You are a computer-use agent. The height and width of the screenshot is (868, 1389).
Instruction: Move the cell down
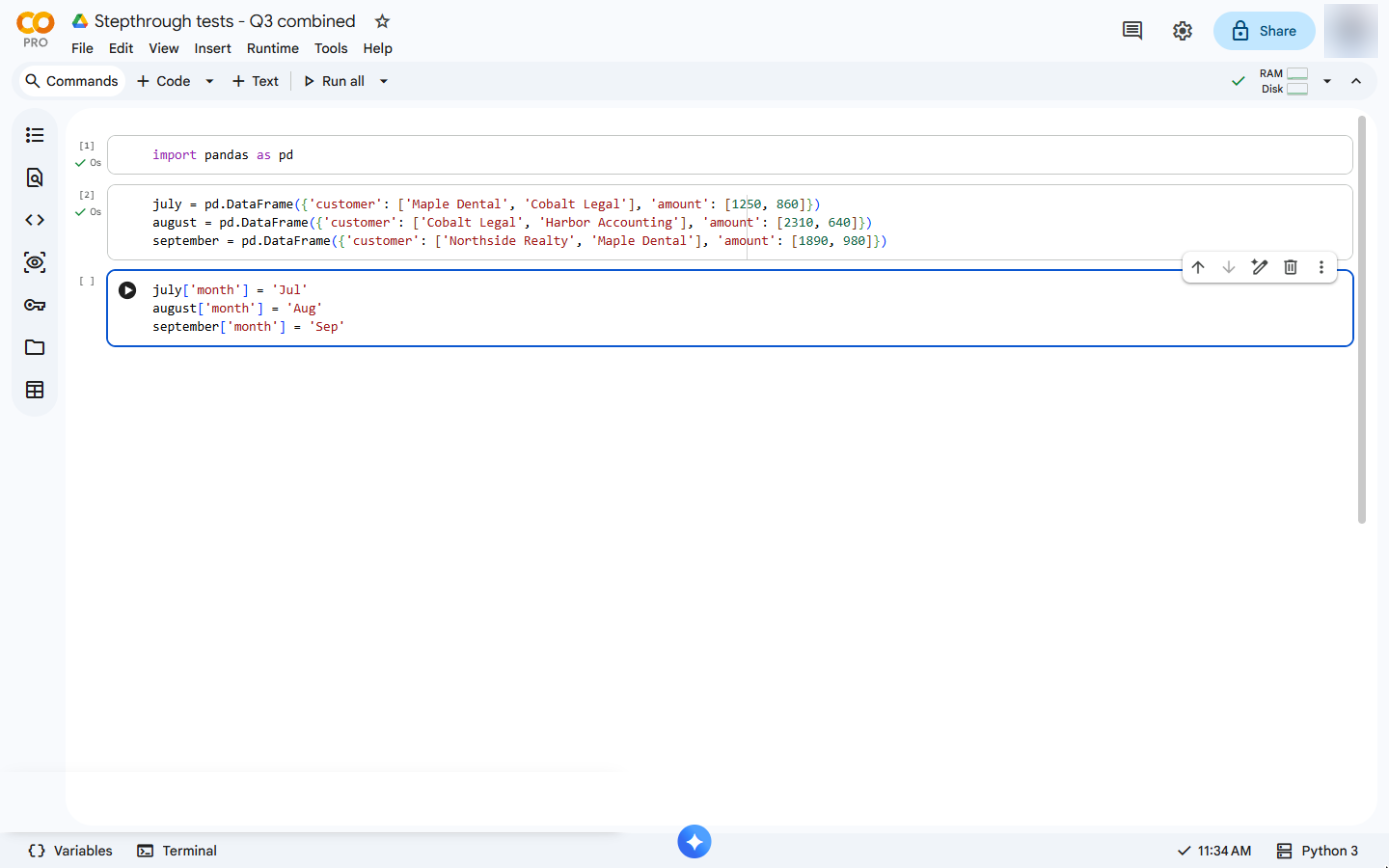coord(1229,267)
